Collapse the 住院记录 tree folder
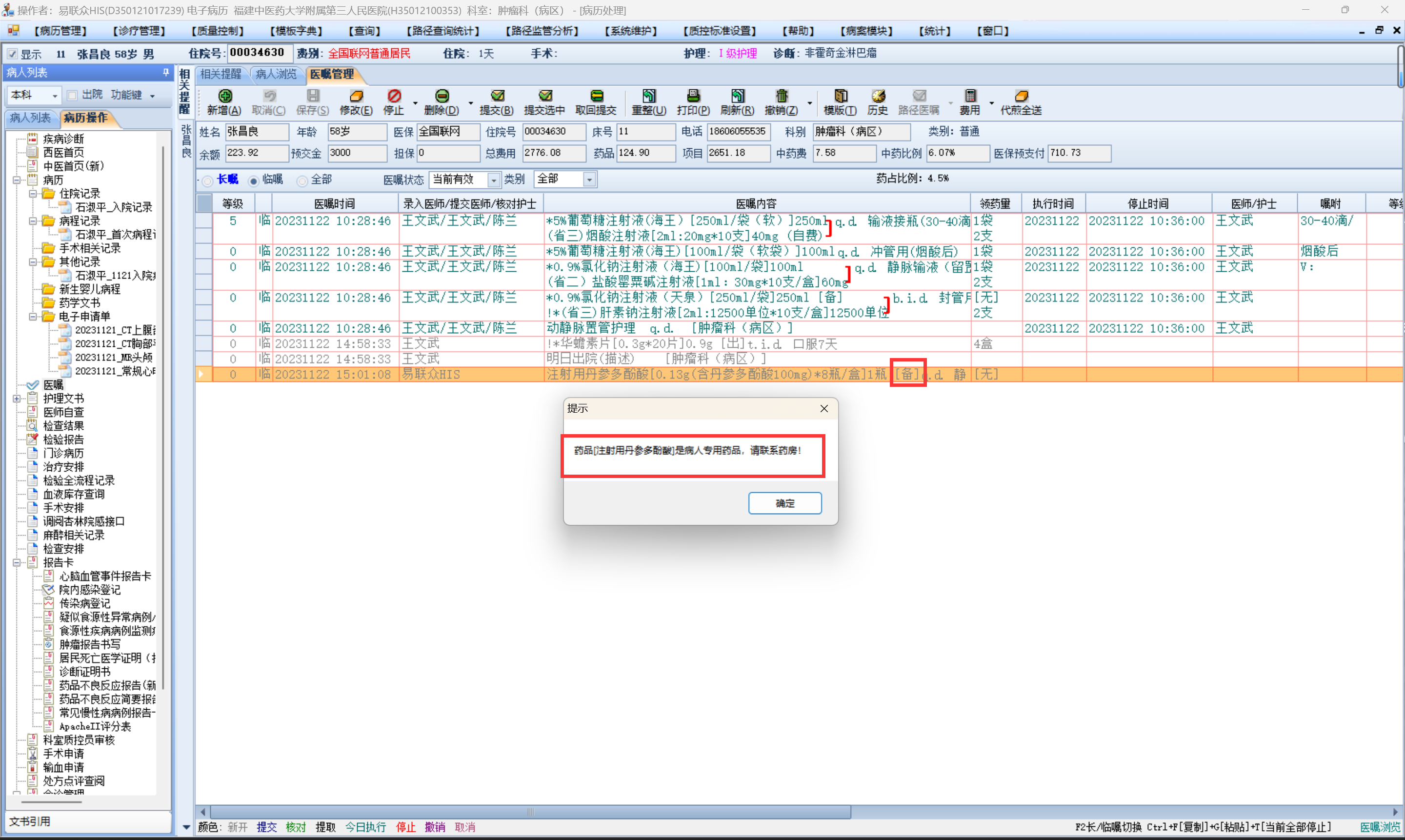Image resolution: width=1405 pixels, height=840 pixels. tap(33, 194)
